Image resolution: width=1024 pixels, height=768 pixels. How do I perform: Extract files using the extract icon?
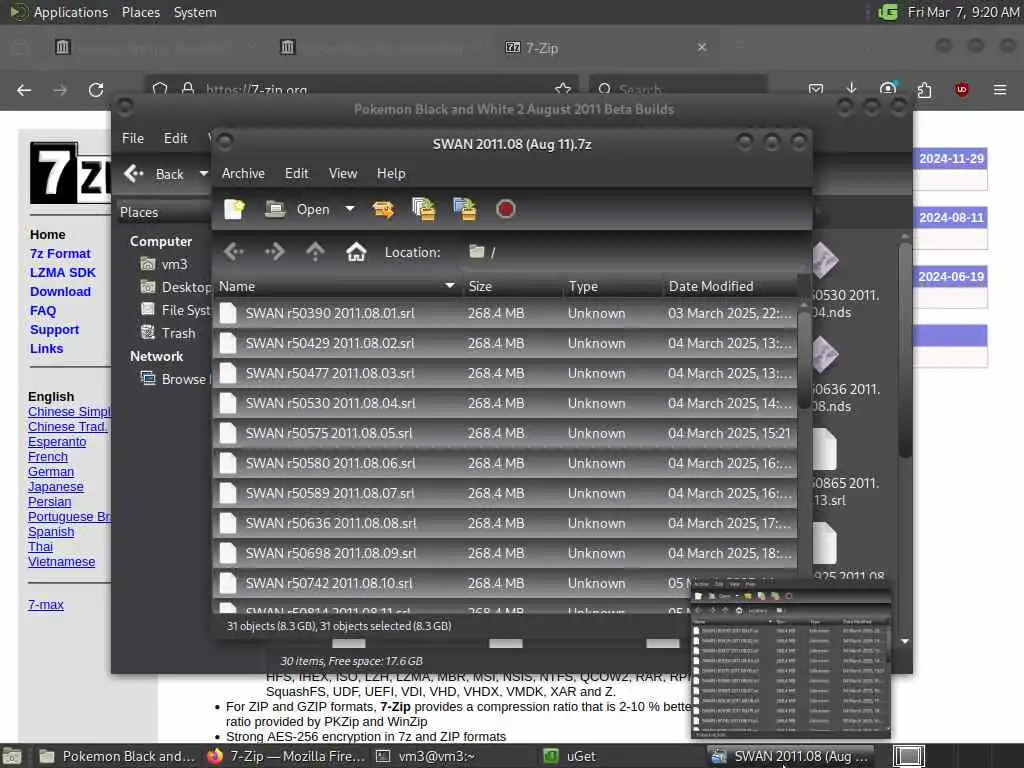[x=383, y=209]
